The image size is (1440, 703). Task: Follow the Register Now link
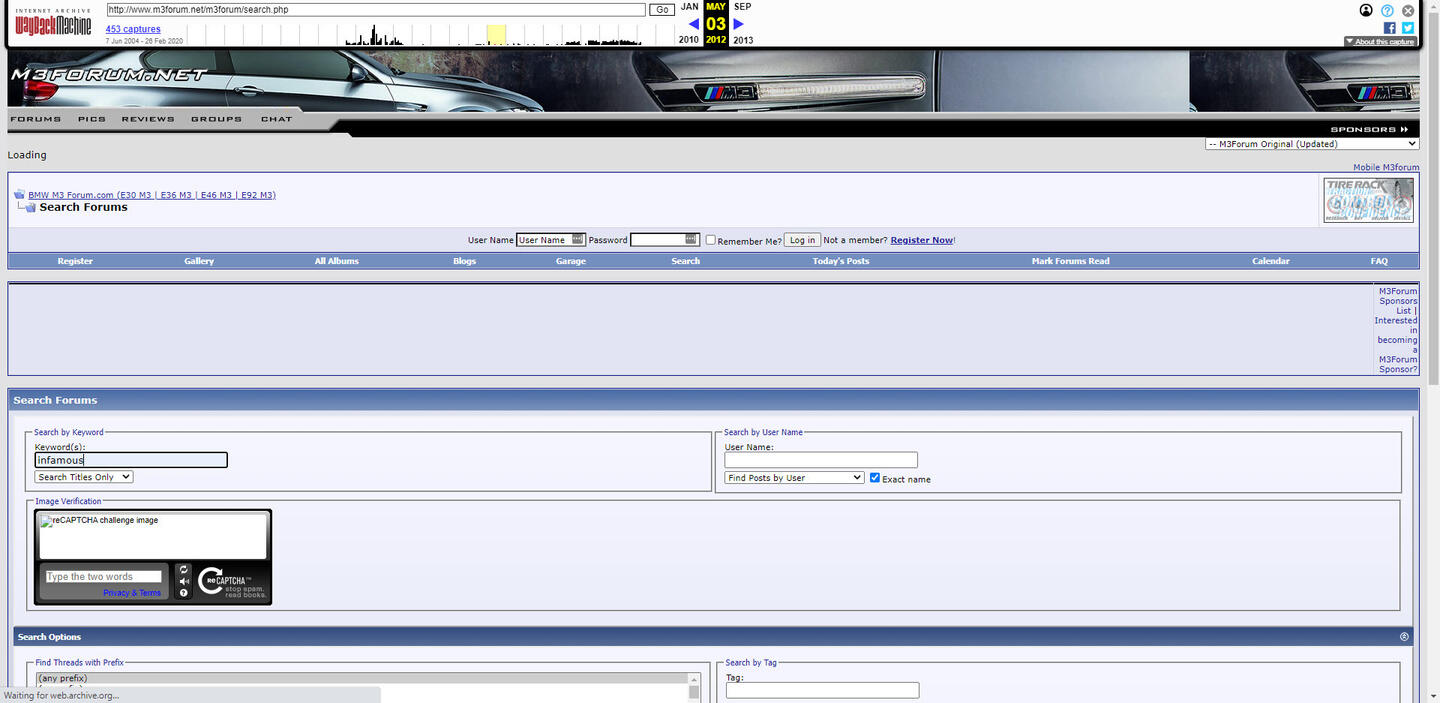[x=922, y=240]
